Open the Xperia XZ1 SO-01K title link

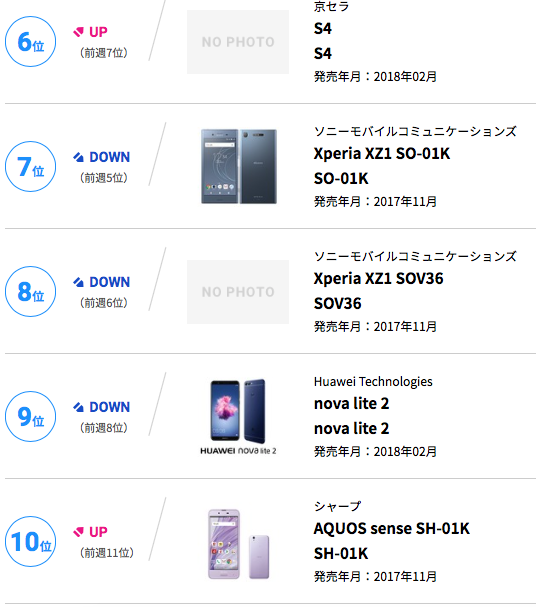382,154
